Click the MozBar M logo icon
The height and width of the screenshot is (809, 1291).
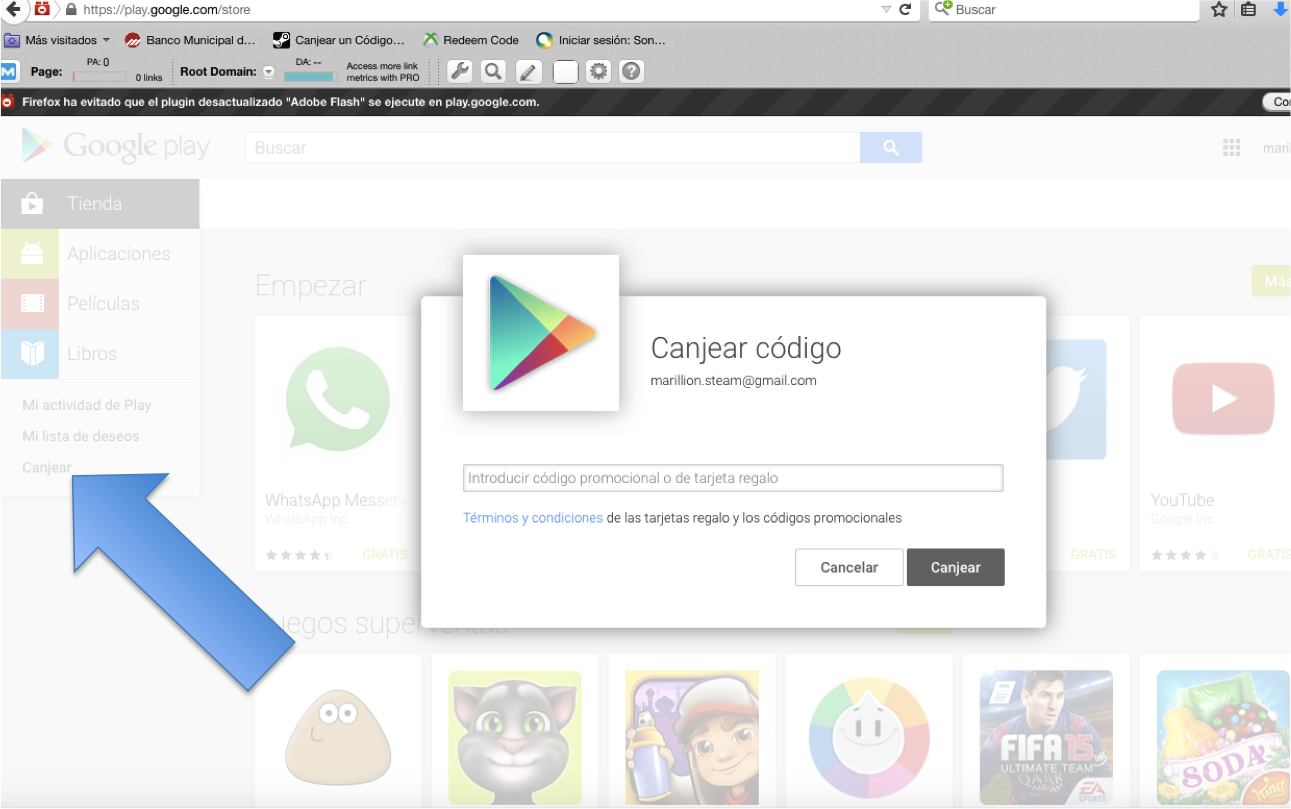[9, 71]
